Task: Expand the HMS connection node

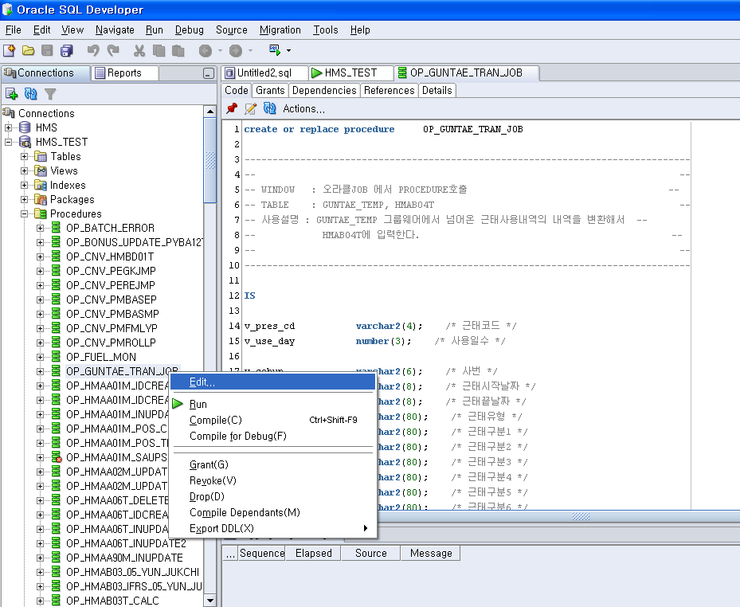Action: [x=9, y=128]
